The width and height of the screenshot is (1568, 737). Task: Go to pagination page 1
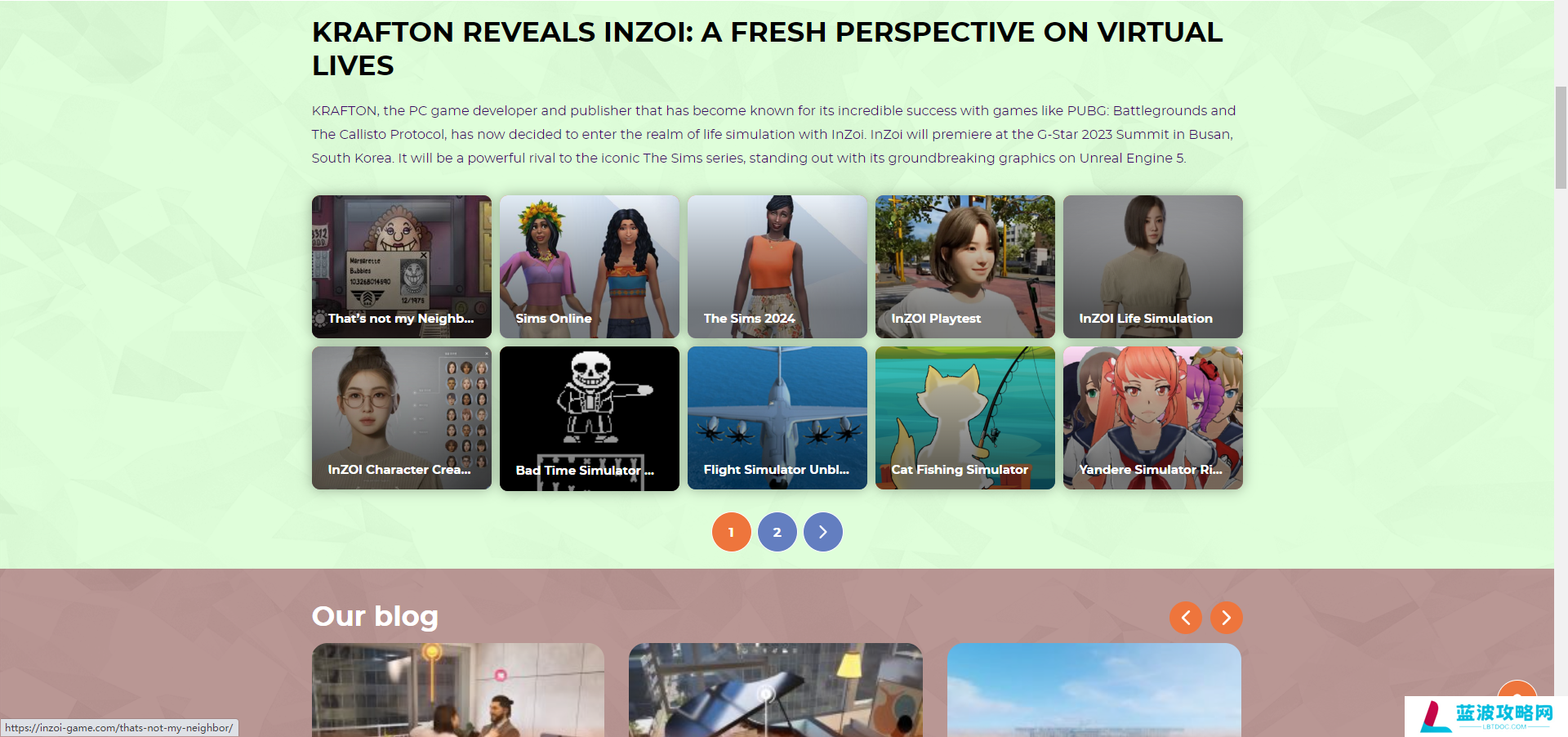(731, 532)
